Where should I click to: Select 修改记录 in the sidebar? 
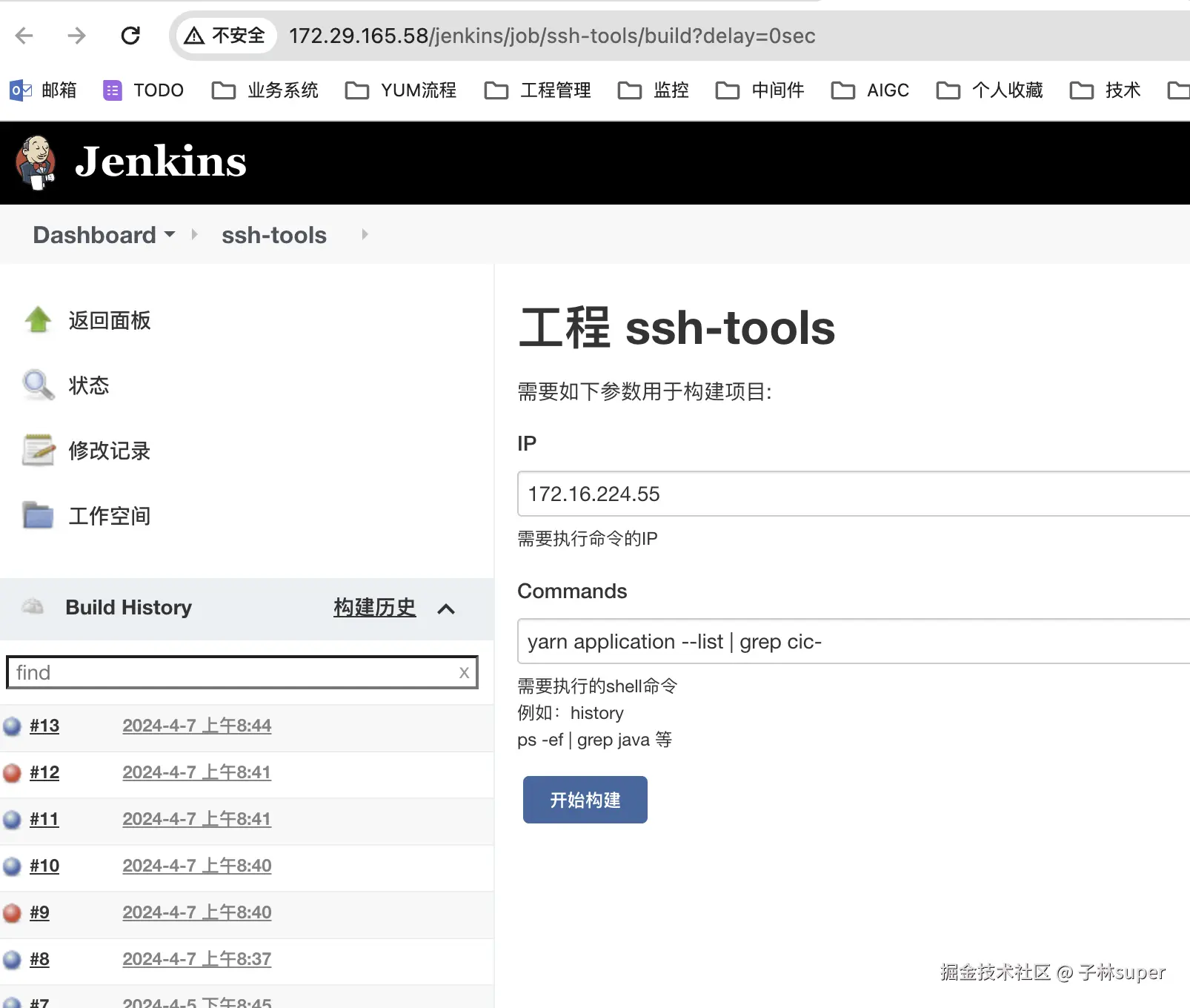click(110, 451)
